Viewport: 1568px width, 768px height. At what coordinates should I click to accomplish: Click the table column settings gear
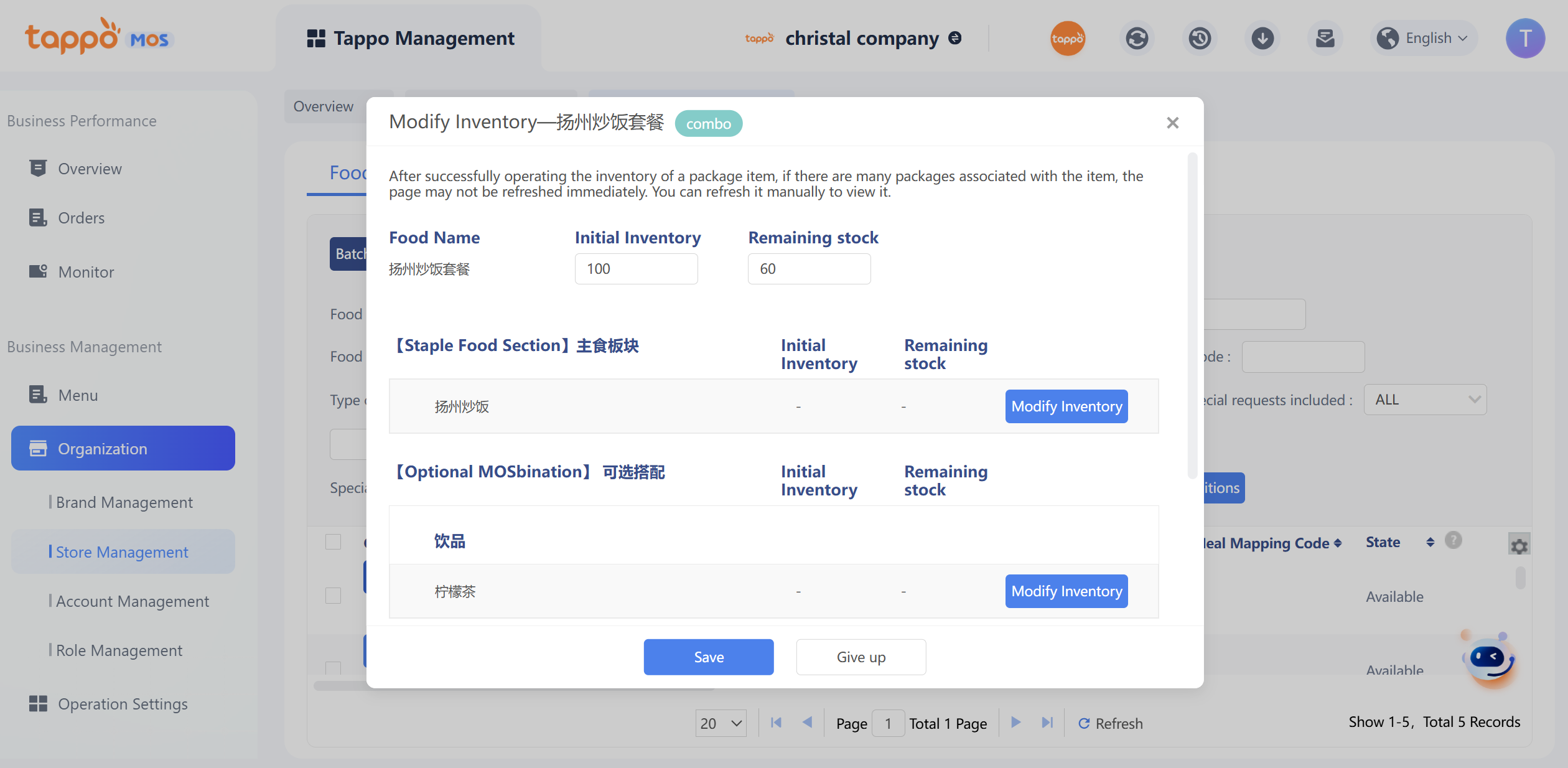pyautogui.click(x=1519, y=546)
